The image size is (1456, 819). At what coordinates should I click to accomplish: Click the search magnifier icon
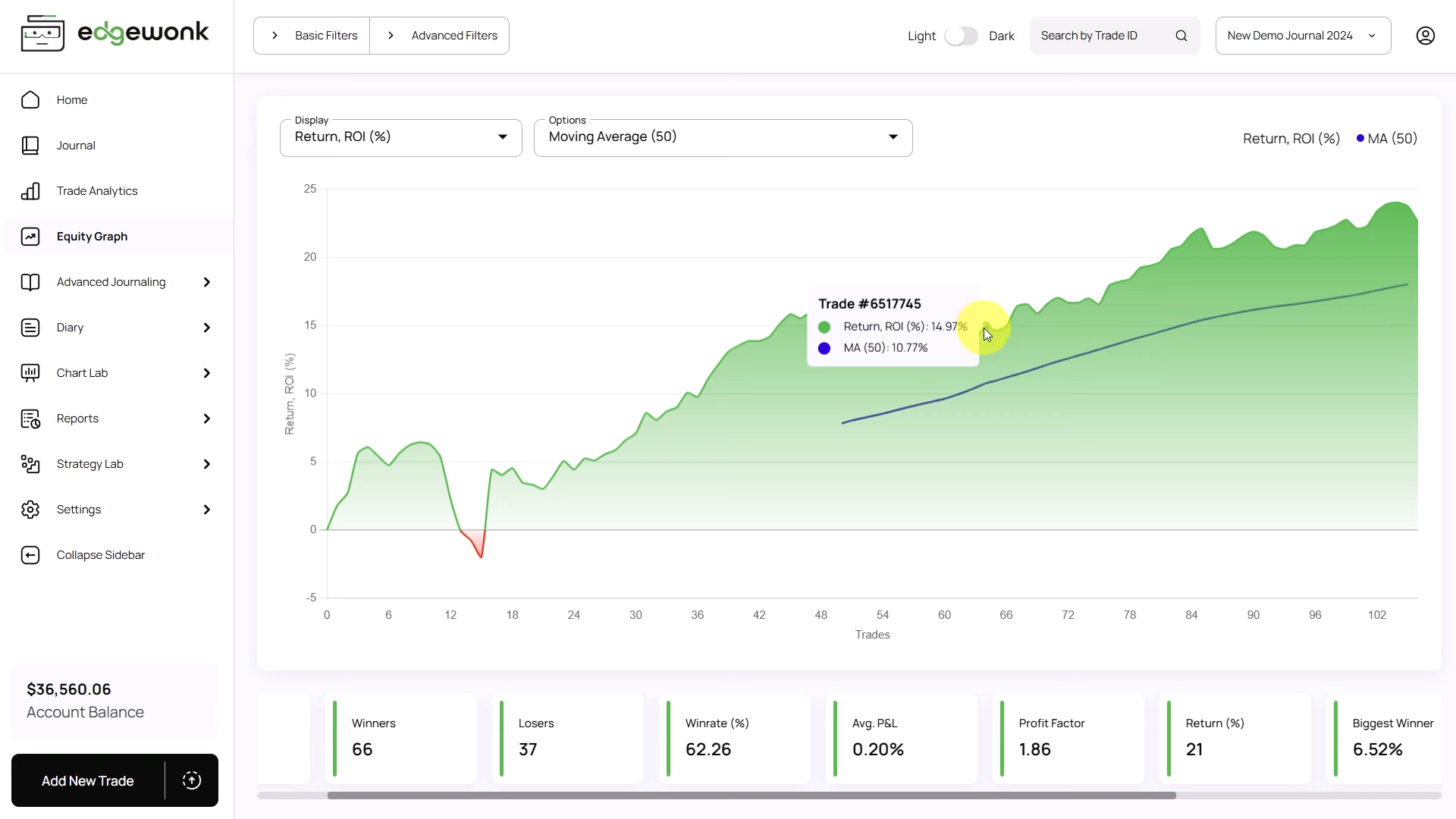(1181, 36)
